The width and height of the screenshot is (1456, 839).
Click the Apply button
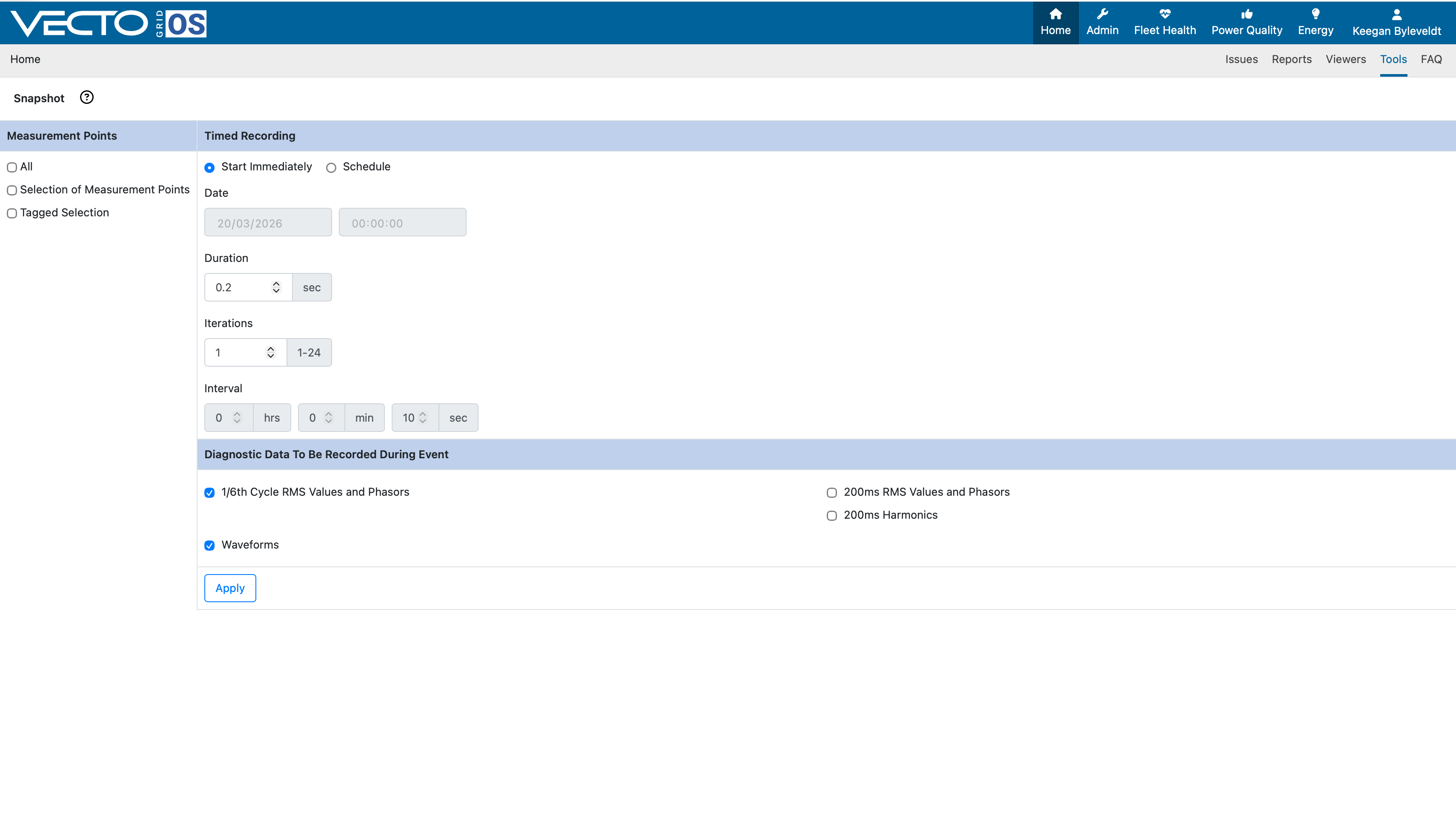(230, 588)
